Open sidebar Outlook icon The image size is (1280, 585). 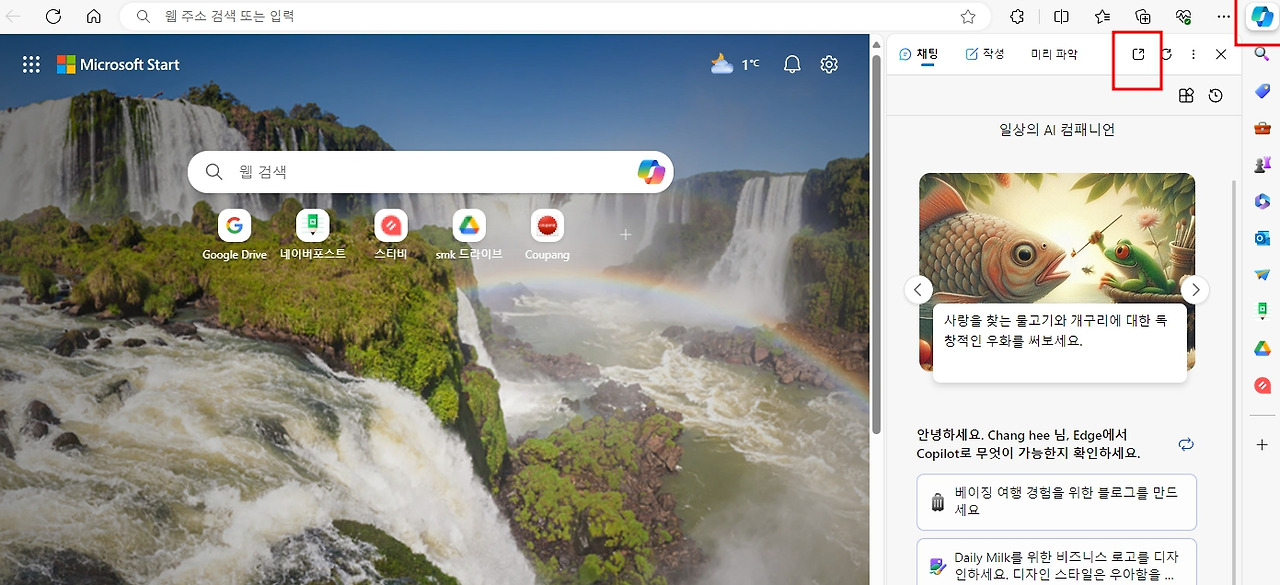coord(1262,238)
